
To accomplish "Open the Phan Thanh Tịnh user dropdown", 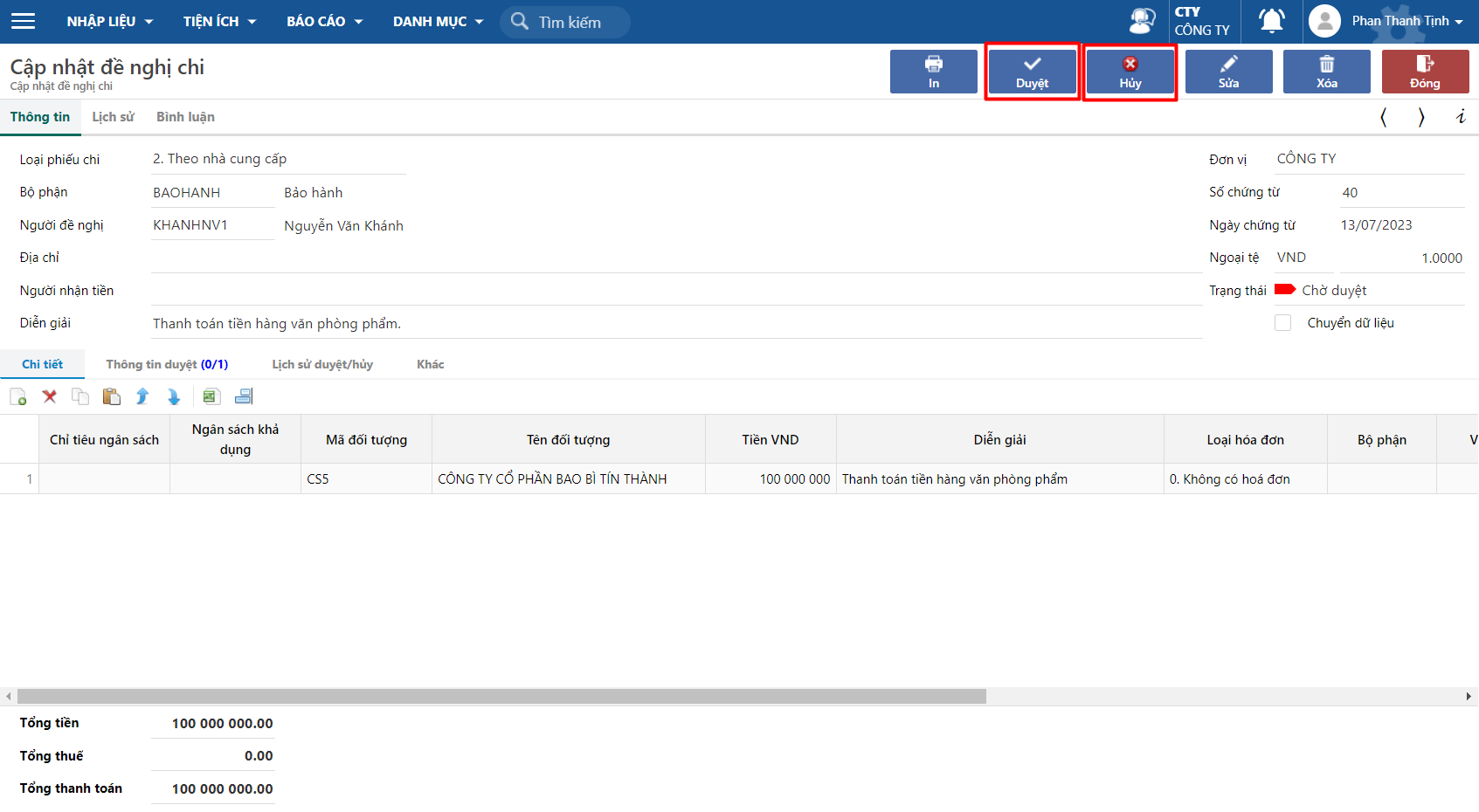I will tap(1406, 21).
